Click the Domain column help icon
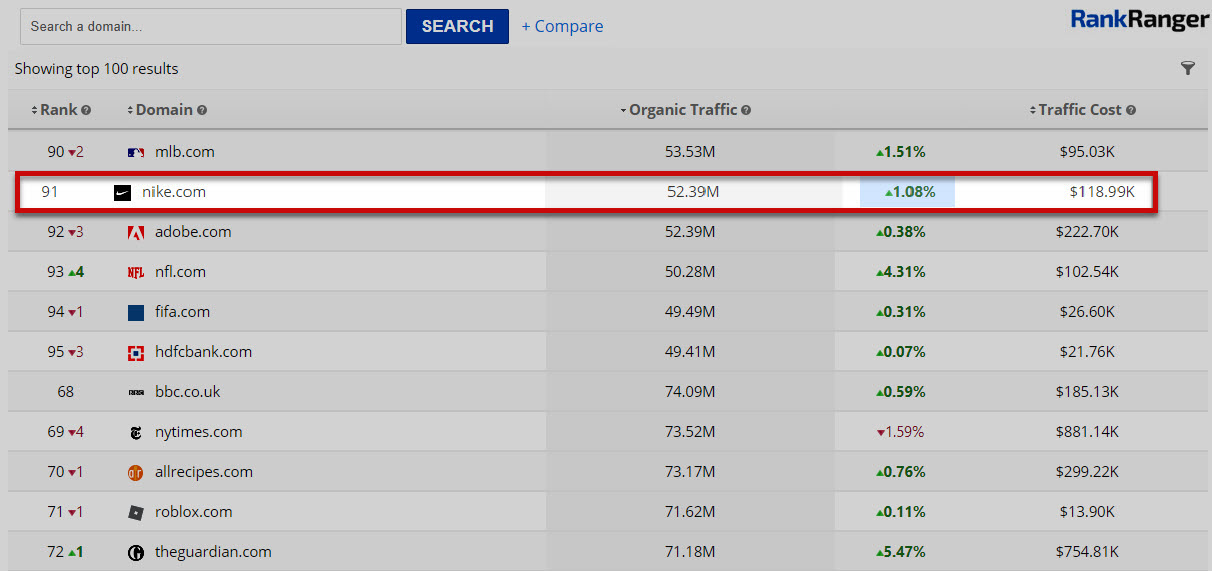The width and height of the screenshot is (1212, 571). tap(202, 110)
